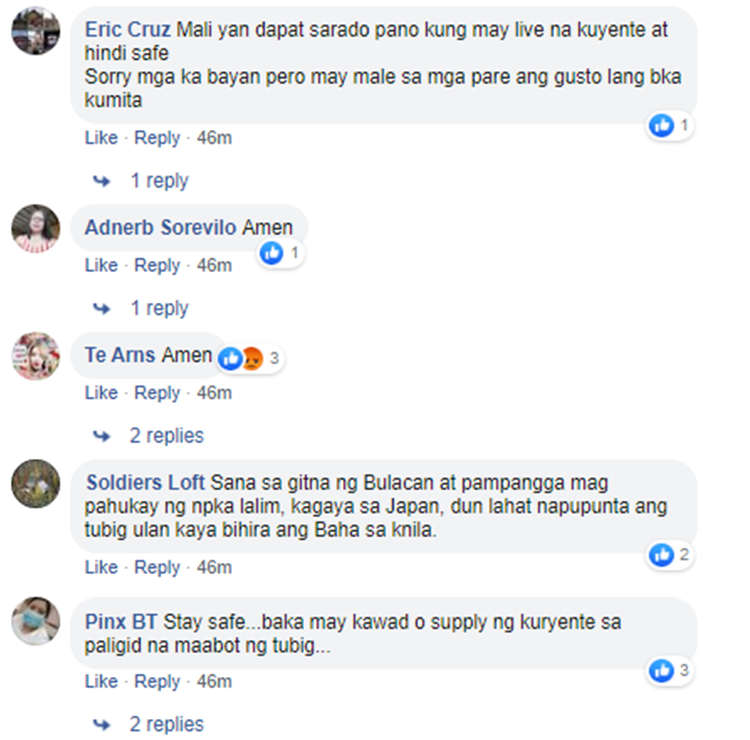
Task: Click the reply arrow icon under Pinx BT's comment
Action: point(101,725)
